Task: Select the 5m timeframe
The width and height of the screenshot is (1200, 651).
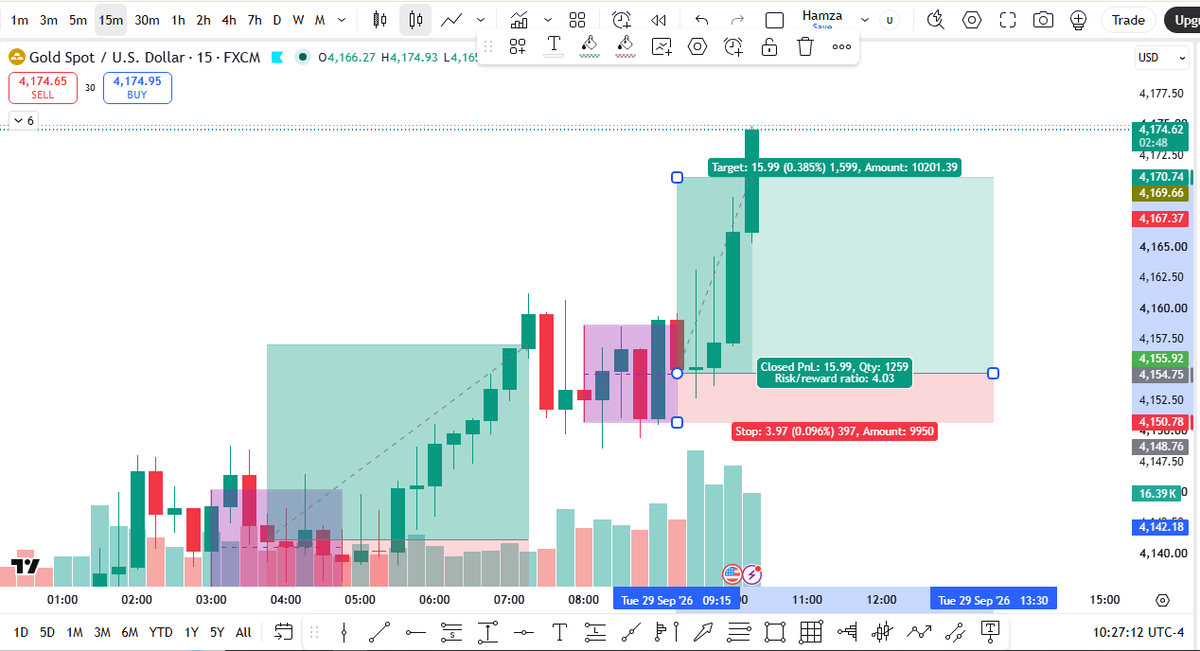Action: click(x=78, y=20)
